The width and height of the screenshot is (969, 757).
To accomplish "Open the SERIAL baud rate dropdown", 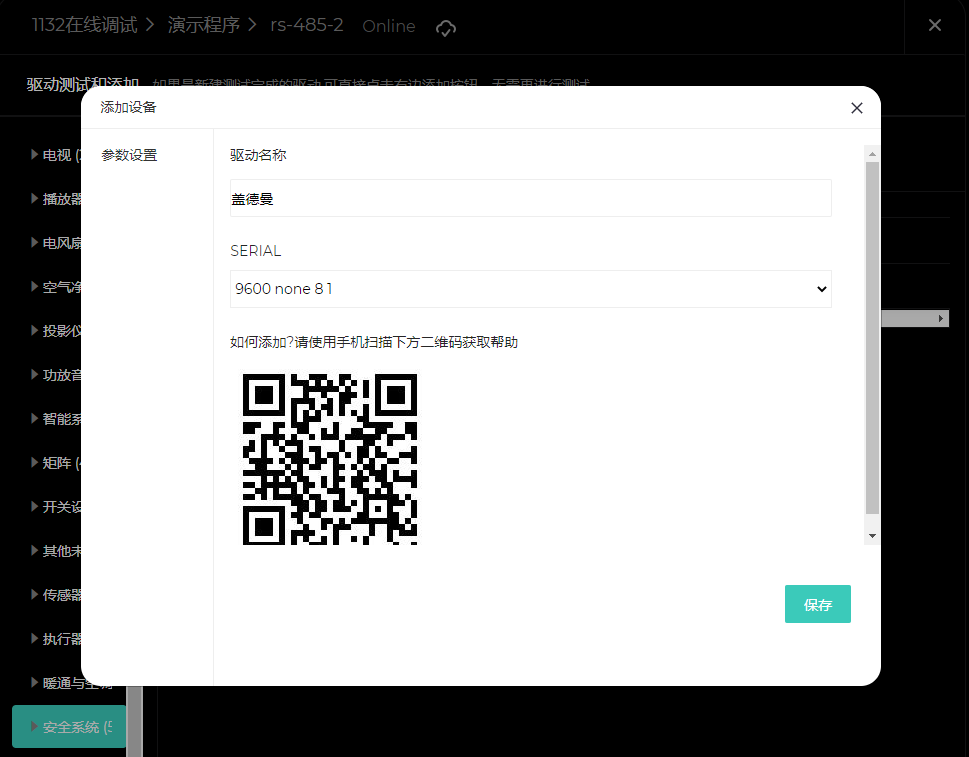I will point(530,289).
